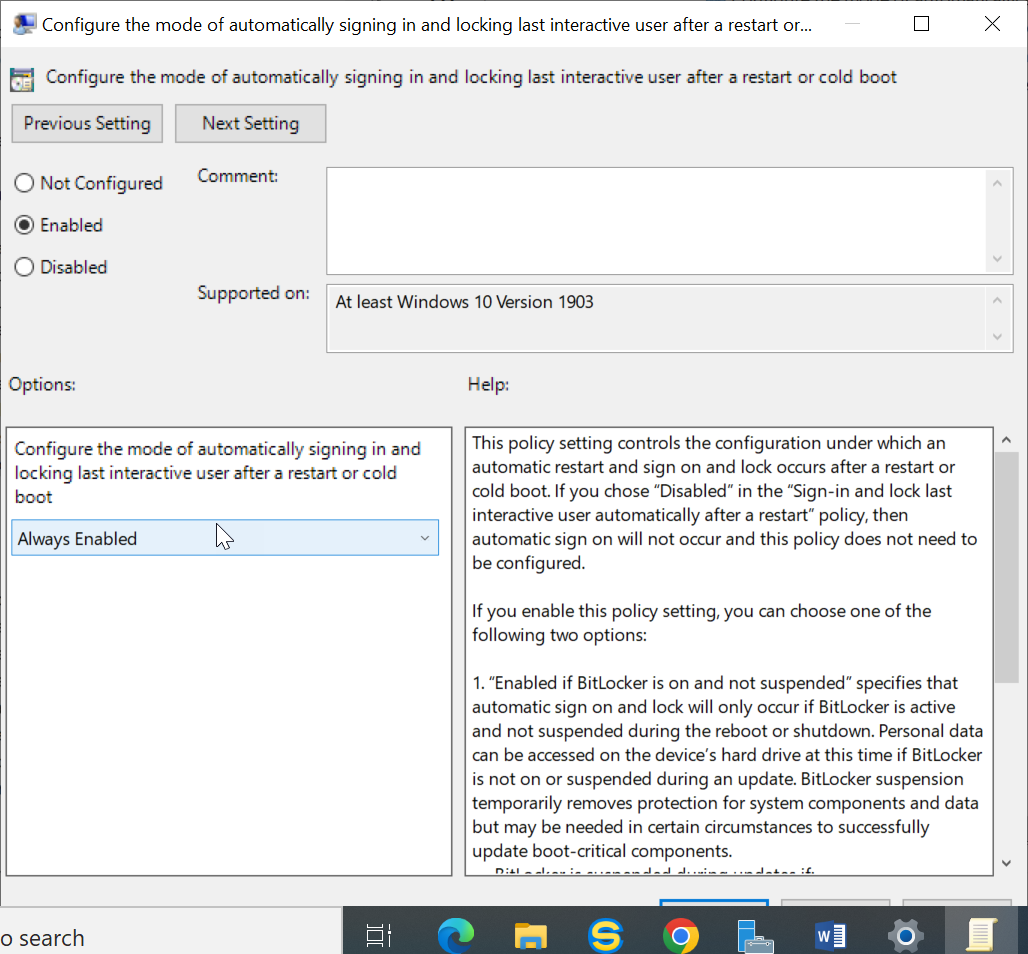
Task: Open Microsoft Word from the taskbar
Action: pos(830,936)
